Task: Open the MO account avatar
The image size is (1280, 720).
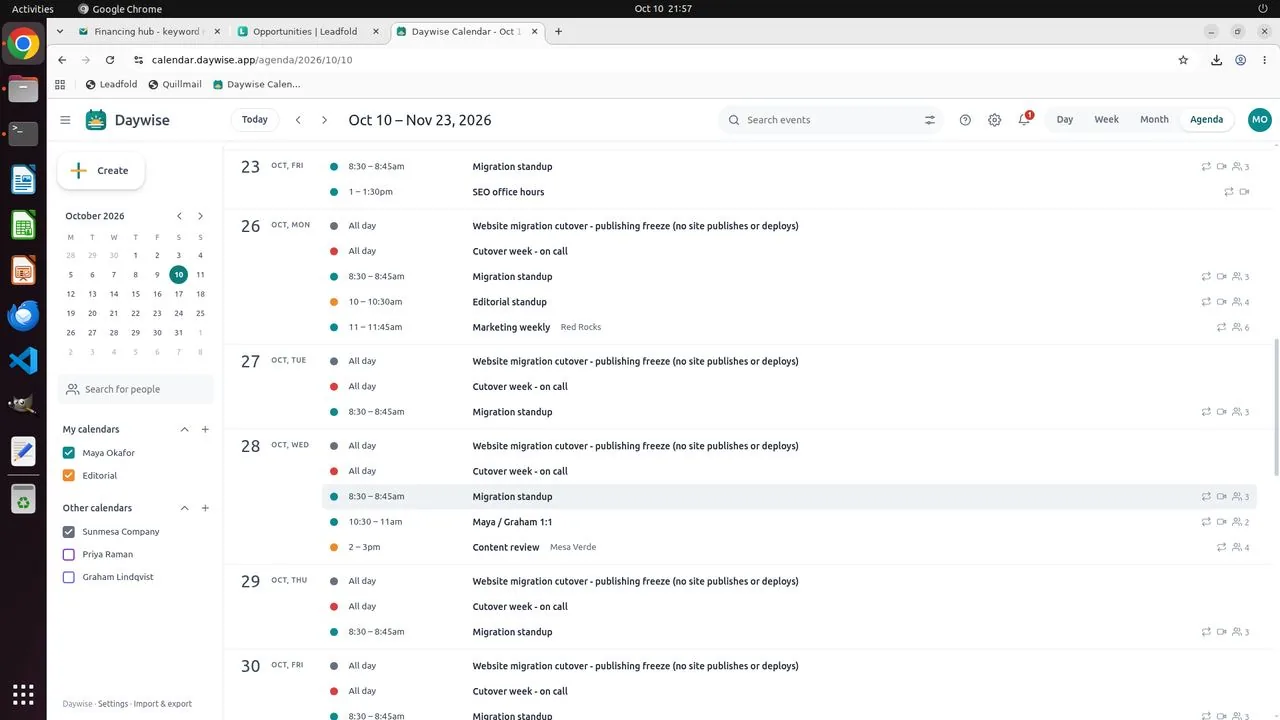Action: 1259,120
